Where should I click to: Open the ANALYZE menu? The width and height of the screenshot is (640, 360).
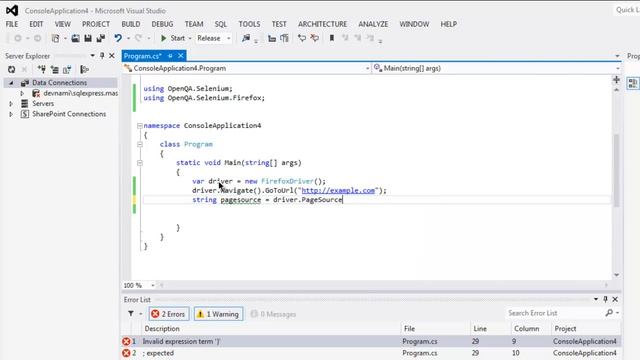coord(373,24)
